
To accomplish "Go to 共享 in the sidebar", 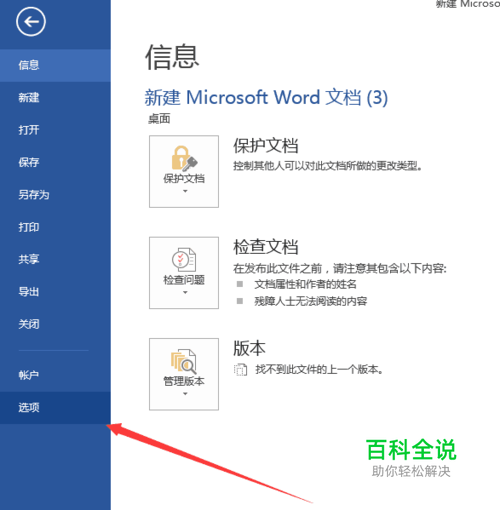I will point(55,259).
